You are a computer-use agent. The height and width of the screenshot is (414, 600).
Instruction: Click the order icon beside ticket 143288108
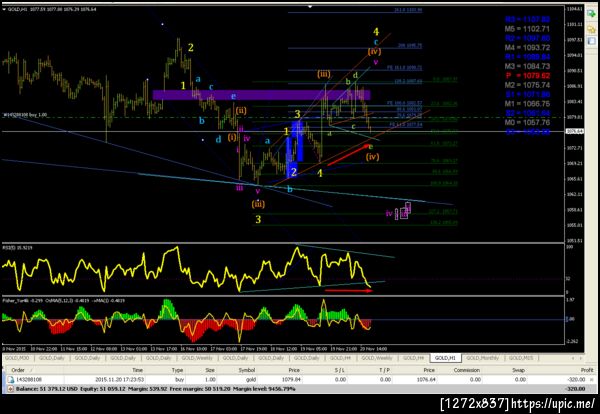(x=9, y=380)
